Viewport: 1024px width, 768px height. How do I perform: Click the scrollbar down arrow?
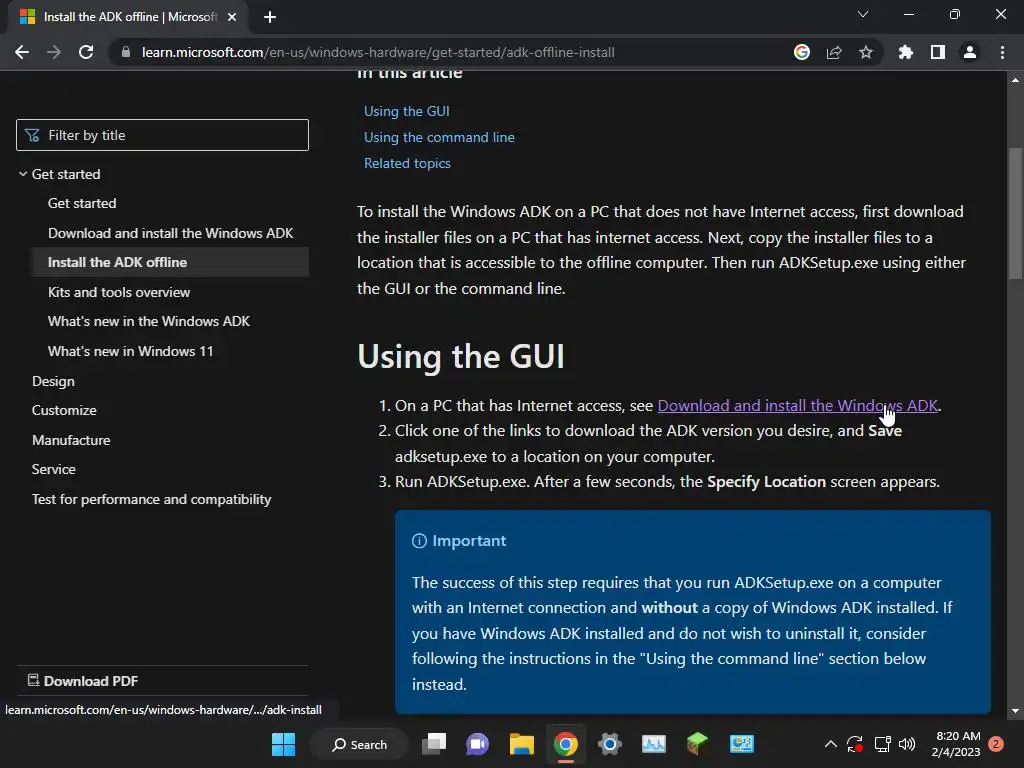[1015, 711]
